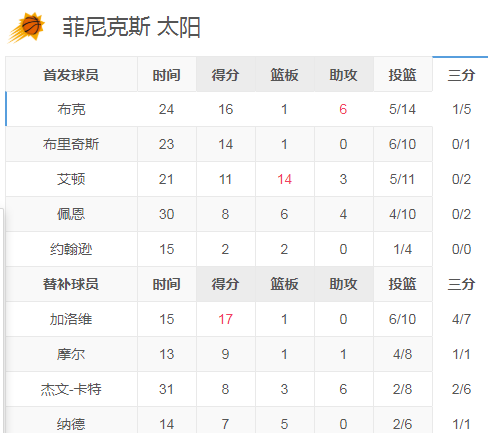The width and height of the screenshot is (488, 433).
Task: Click the 替补球员 header cell
Action: click(x=71, y=284)
